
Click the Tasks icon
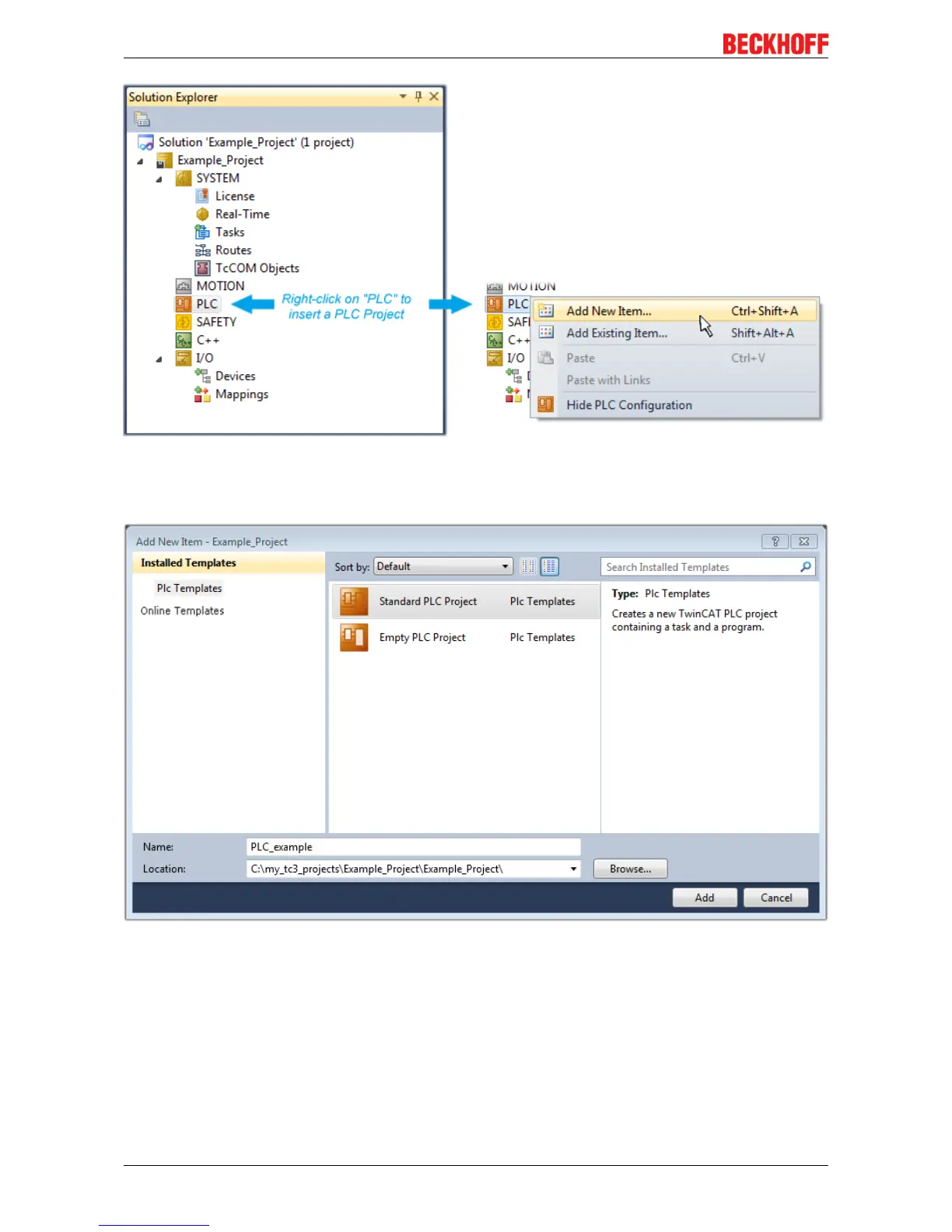point(202,232)
